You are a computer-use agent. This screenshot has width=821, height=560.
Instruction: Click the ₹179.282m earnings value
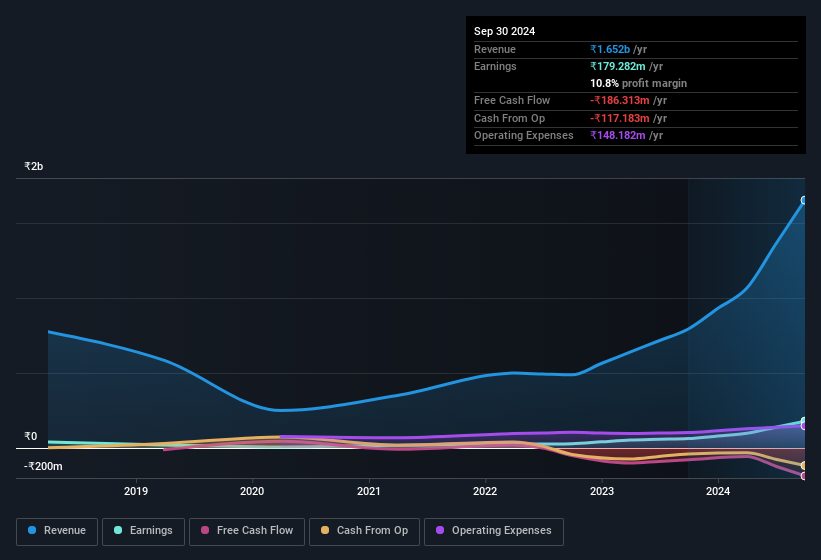pyautogui.click(x=618, y=66)
